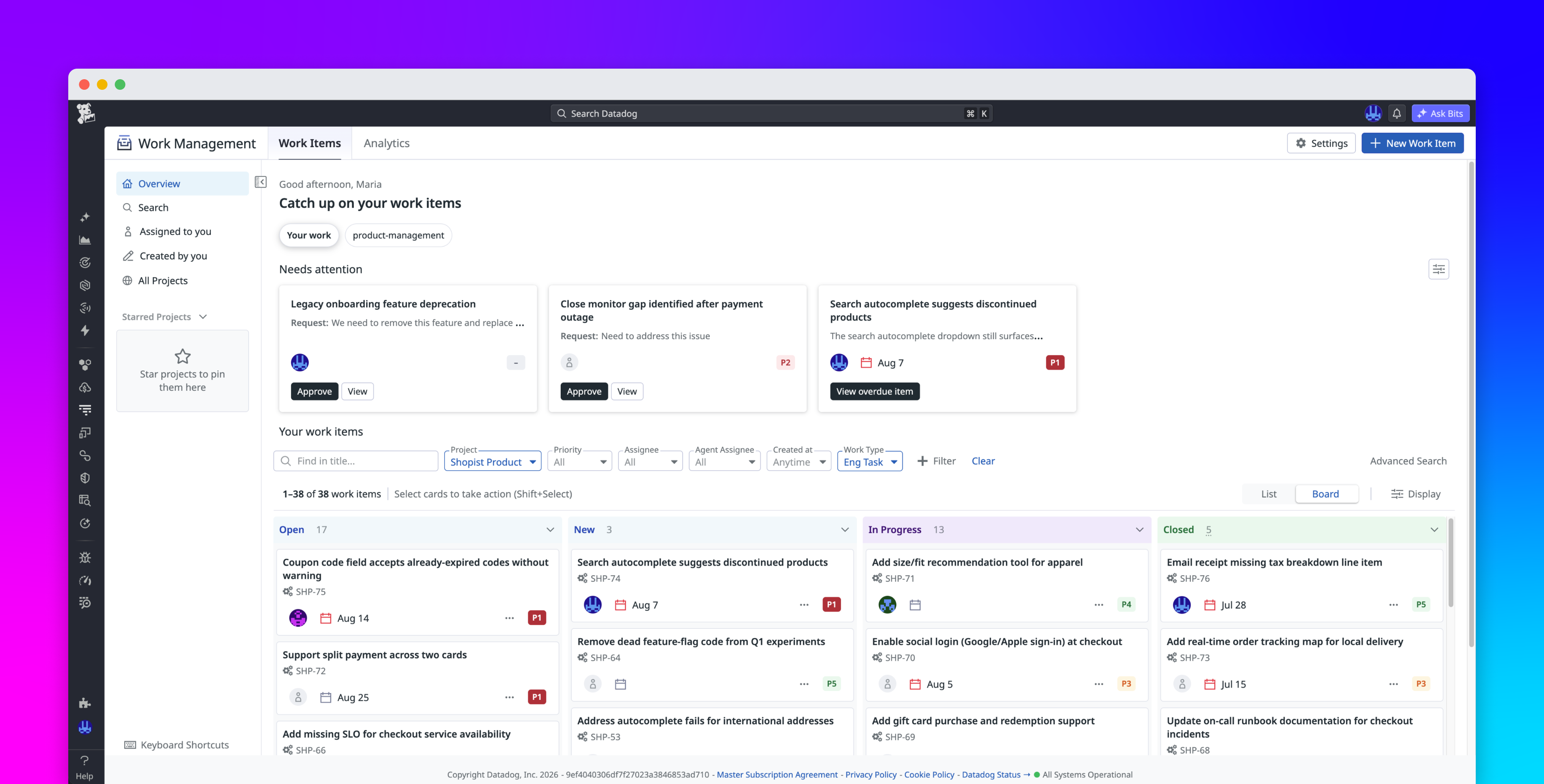1544x784 pixels.
Task: Open the Project Shopist Product dropdown
Action: pos(493,461)
